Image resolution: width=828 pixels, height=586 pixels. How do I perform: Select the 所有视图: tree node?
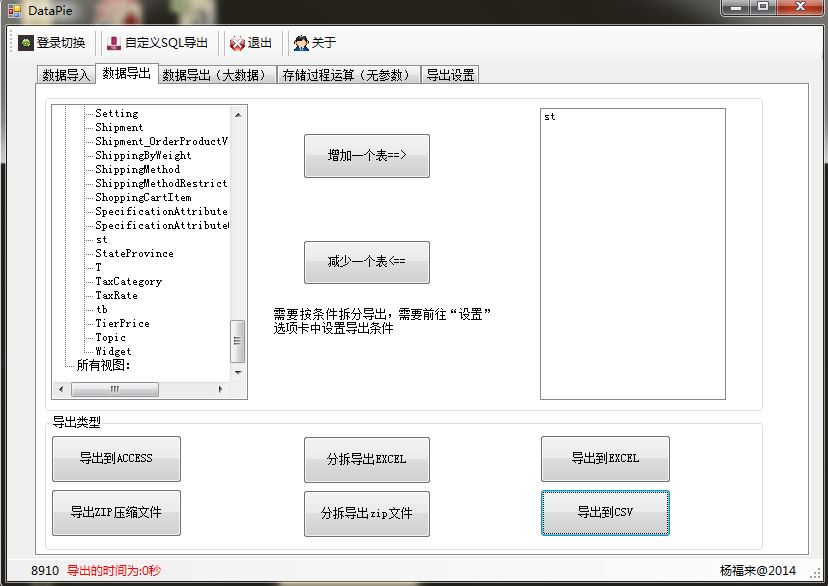103,365
